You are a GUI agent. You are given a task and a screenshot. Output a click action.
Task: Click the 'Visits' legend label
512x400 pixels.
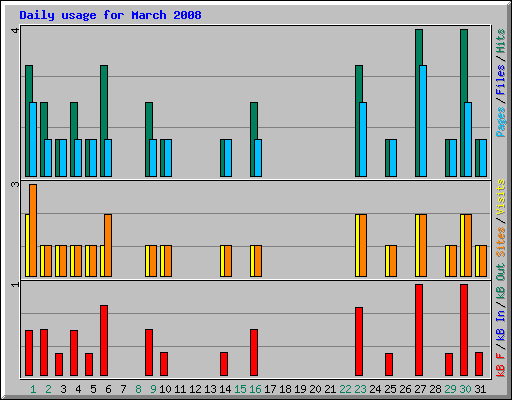[x=500, y=197]
